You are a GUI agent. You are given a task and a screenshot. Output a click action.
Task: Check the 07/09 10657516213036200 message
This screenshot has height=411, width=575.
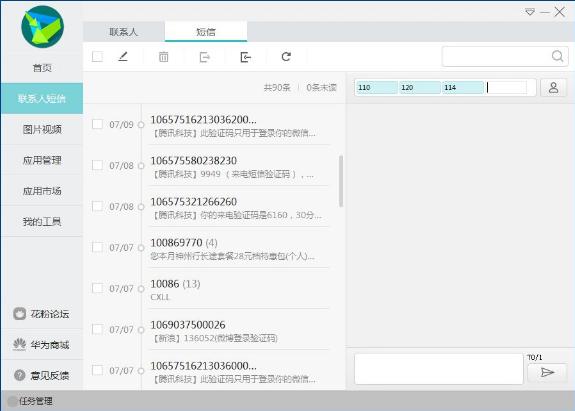point(97,124)
